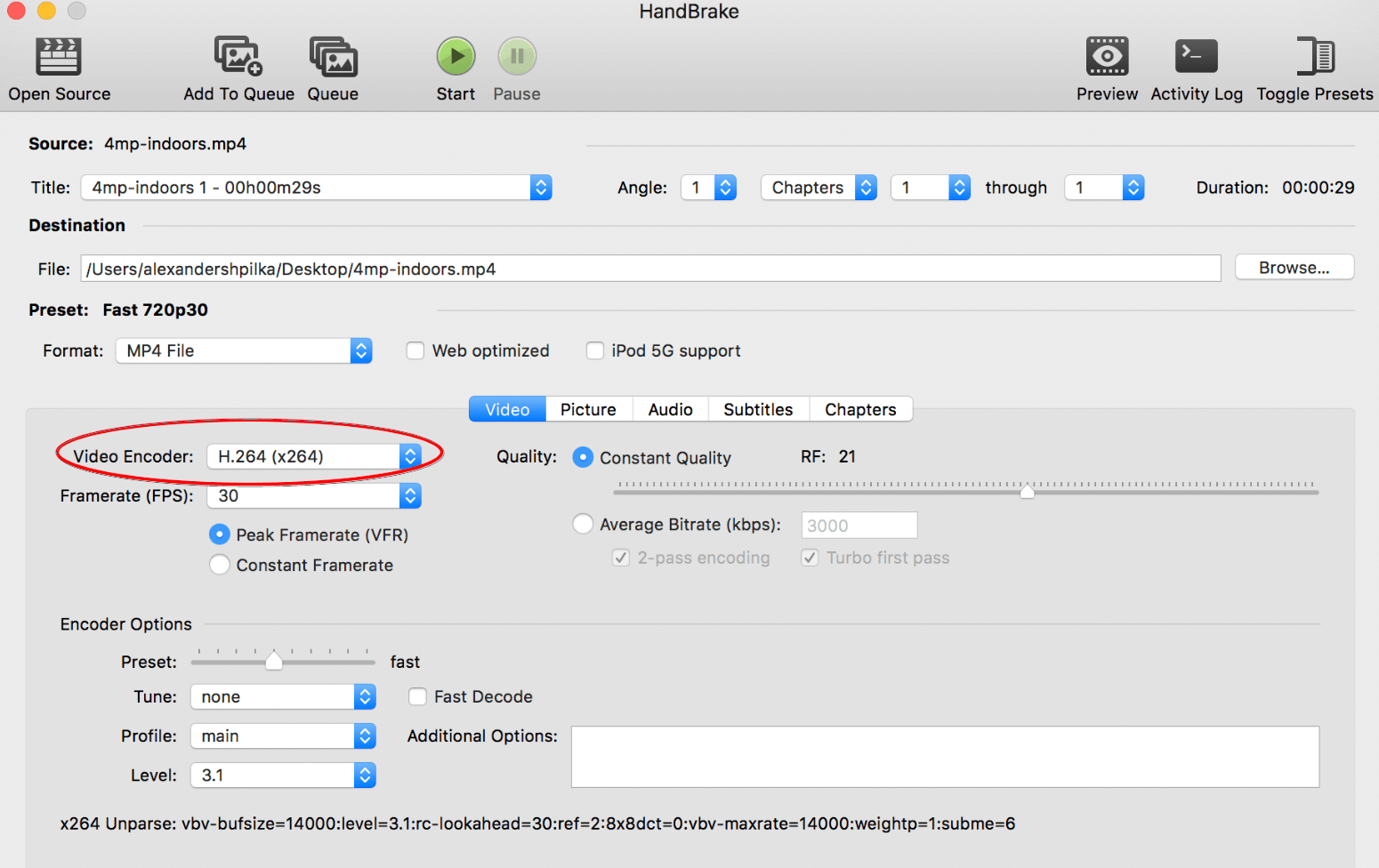Open the Preview eye icon
1379x868 pixels.
[1107, 56]
